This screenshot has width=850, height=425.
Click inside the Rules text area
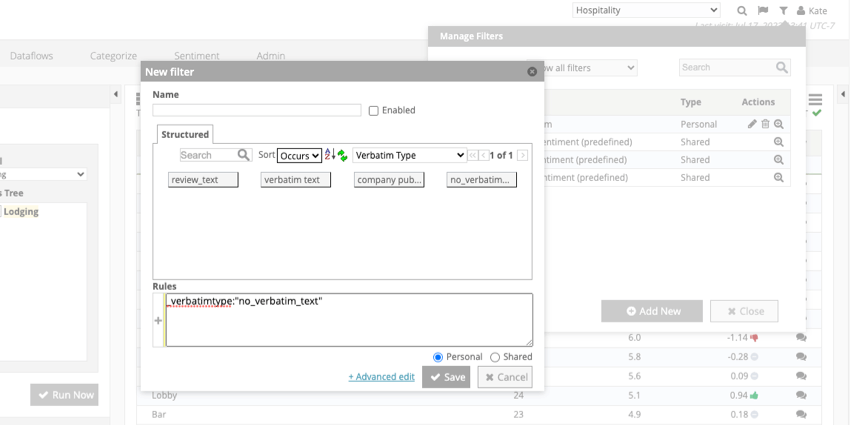(x=349, y=320)
